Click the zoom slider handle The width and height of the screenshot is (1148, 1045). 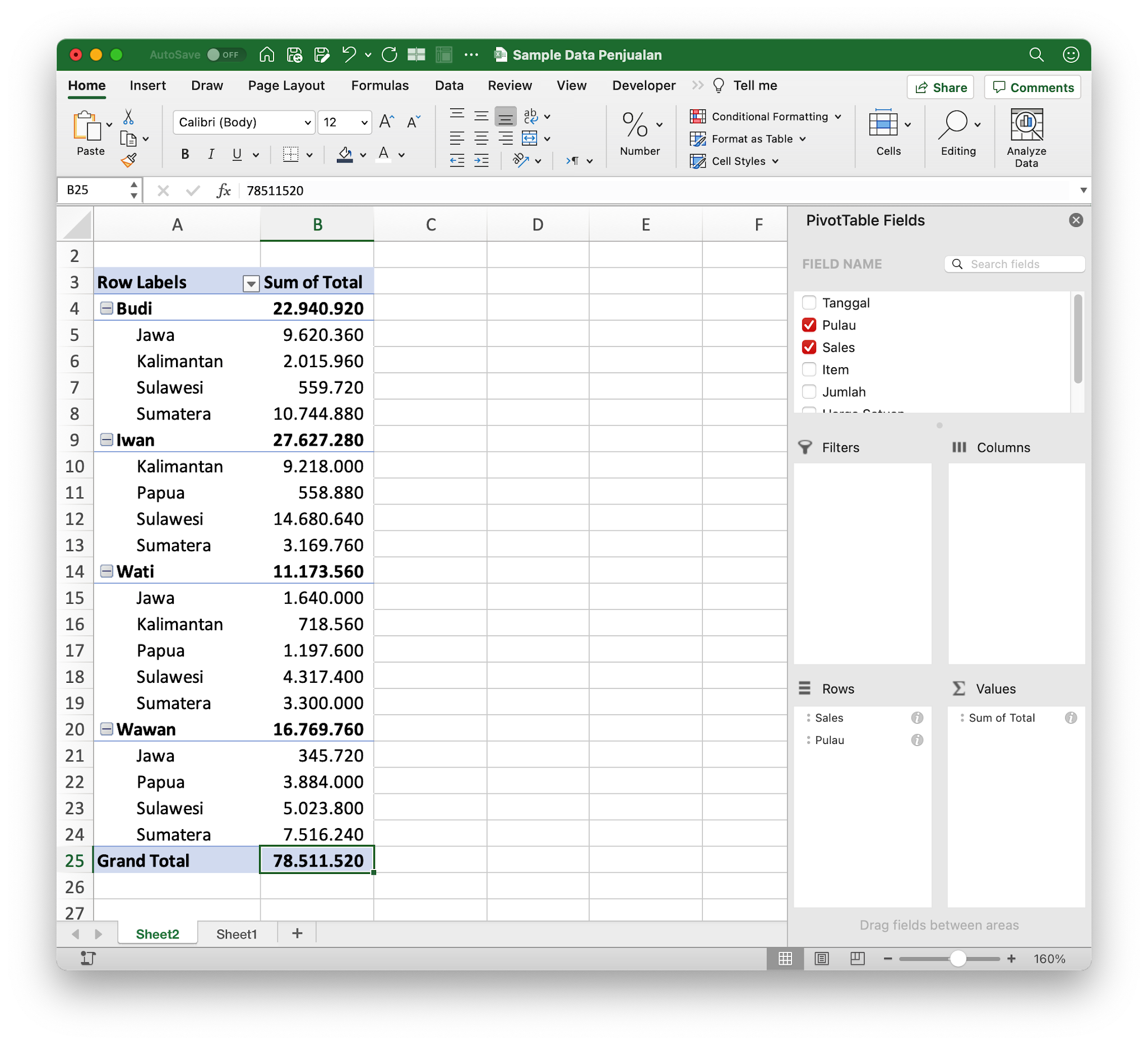pos(958,959)
